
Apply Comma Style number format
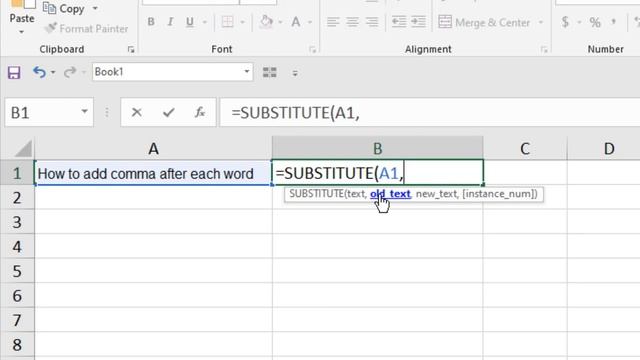[613, 22]
